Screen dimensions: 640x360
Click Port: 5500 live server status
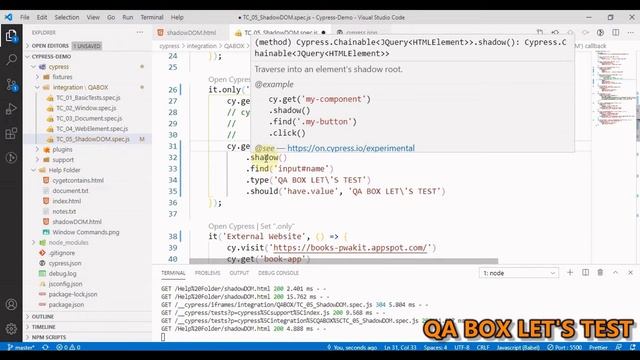pyautogui.click(x=565, y=347)
